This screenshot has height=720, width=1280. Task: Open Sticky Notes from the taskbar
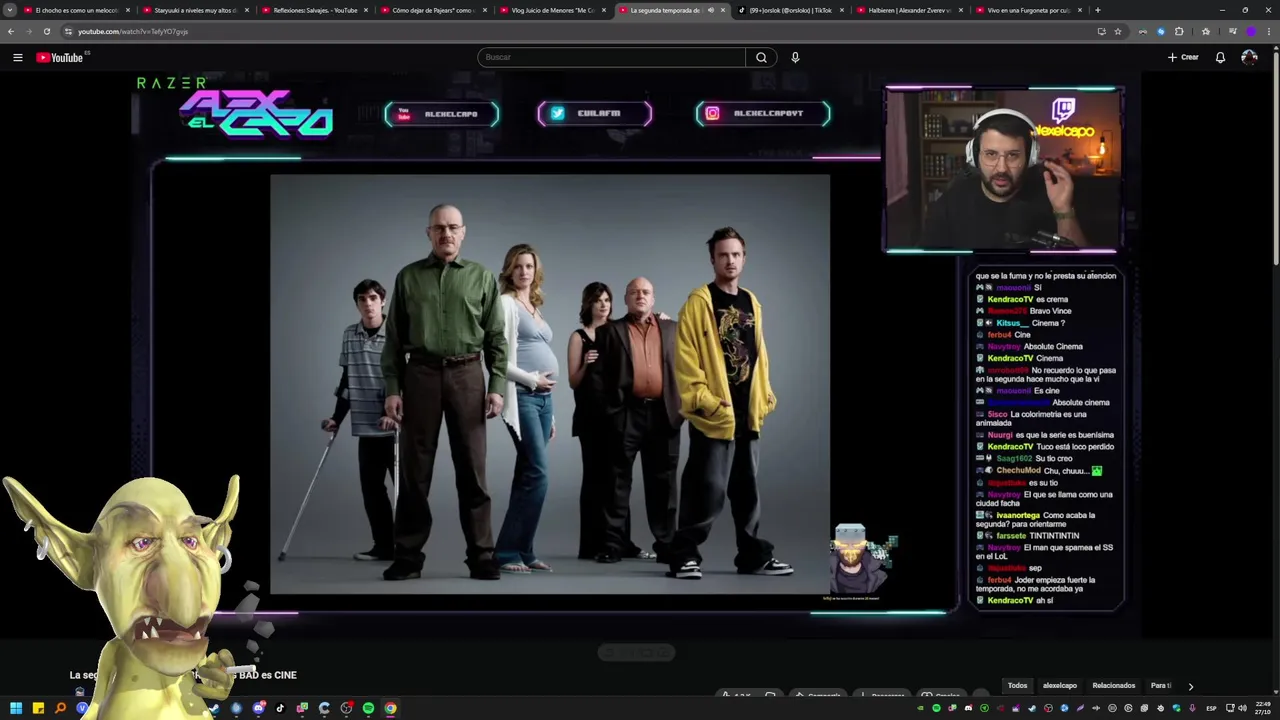pyautogui.click(x=38, y=708)
